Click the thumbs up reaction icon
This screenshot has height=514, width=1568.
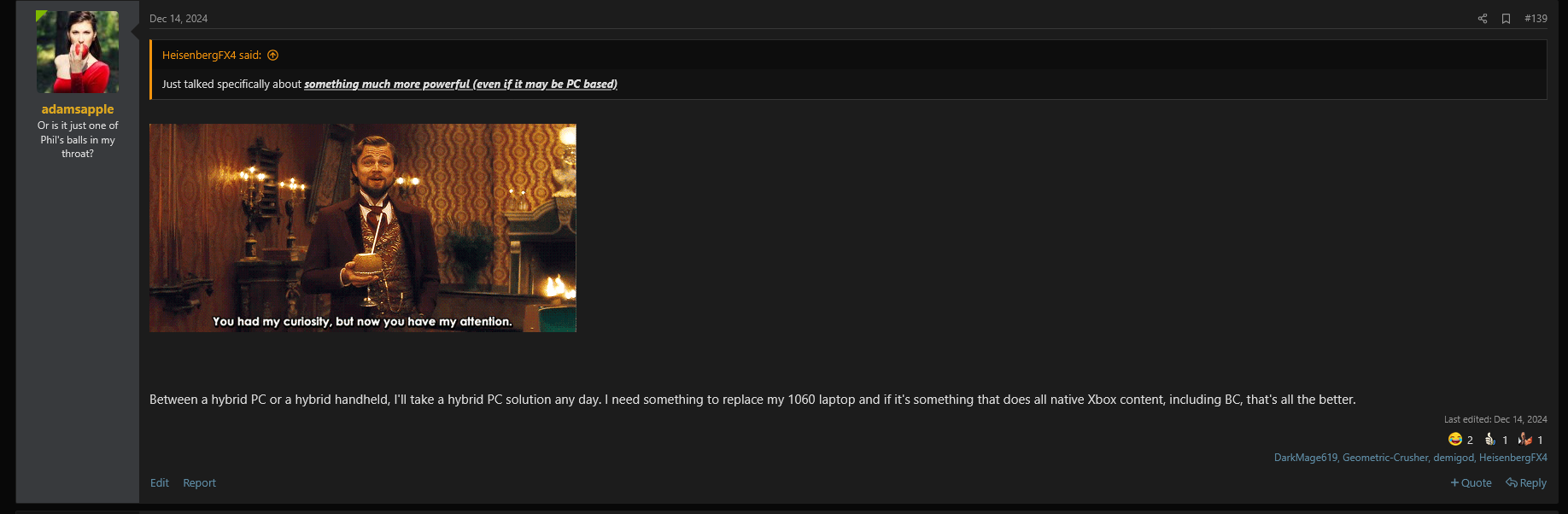(x=1490, y=439)
